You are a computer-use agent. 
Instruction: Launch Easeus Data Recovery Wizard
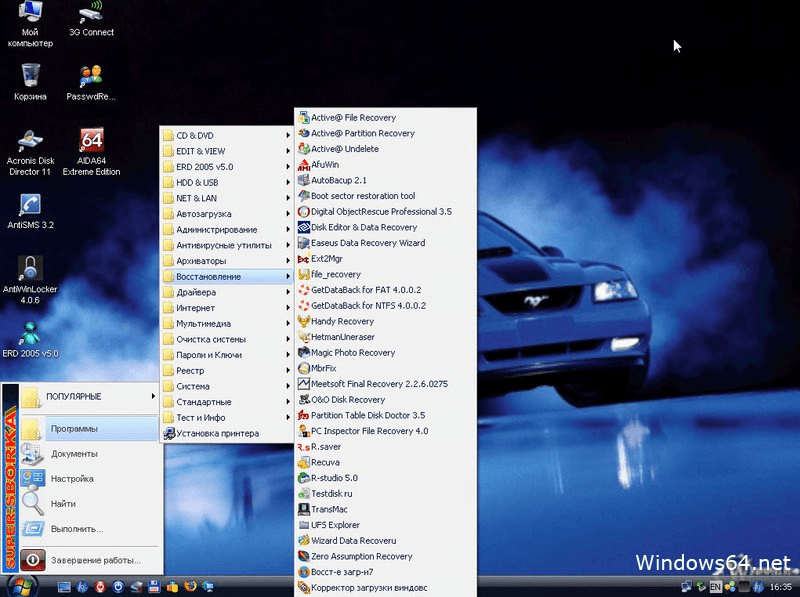click(x=386, y=243)
